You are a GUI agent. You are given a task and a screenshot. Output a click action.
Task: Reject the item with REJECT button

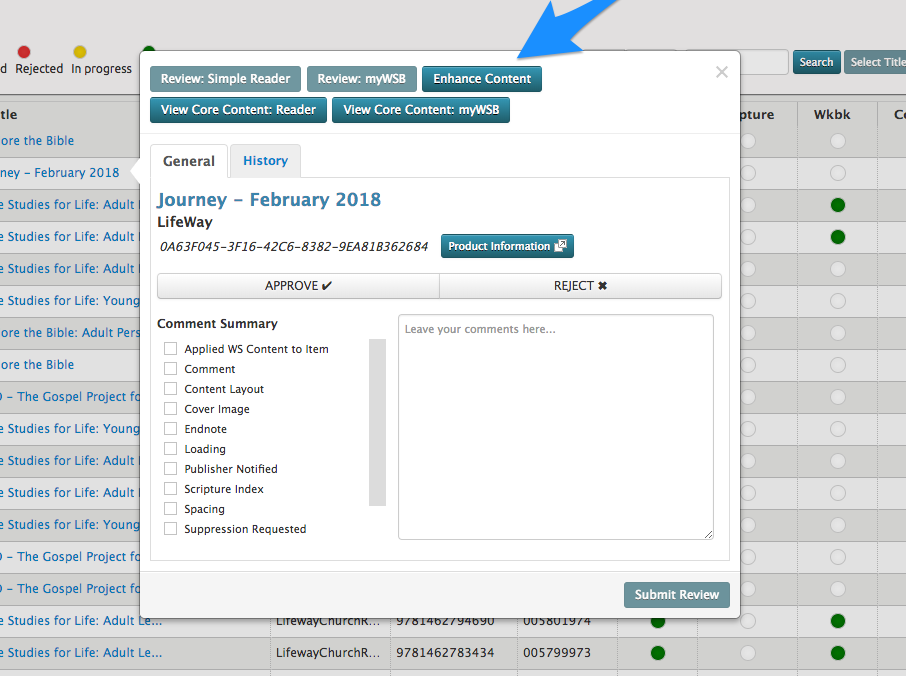(580, 286)
